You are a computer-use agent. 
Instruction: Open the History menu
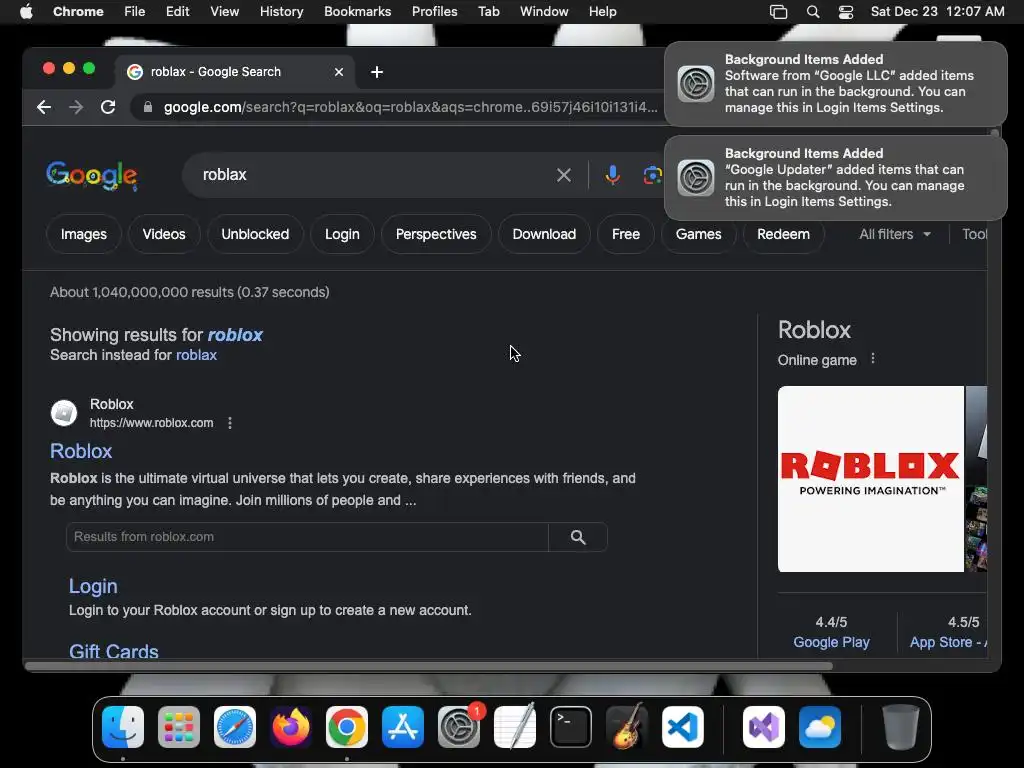tap(281, 12)
